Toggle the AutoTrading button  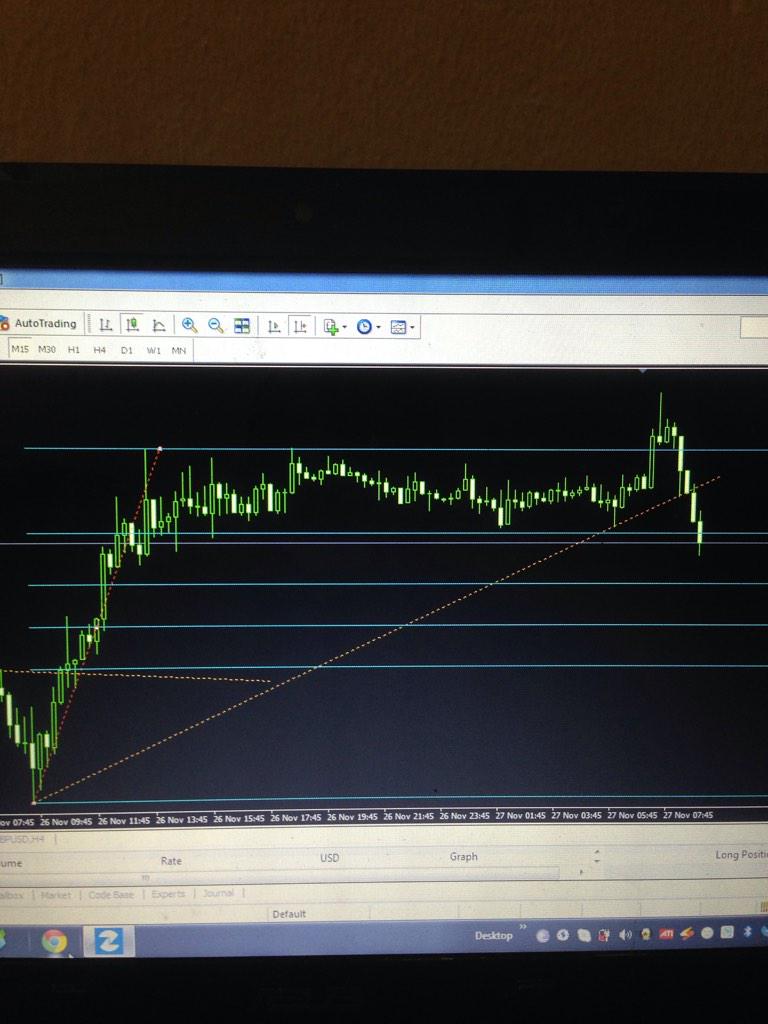[39, 323]
